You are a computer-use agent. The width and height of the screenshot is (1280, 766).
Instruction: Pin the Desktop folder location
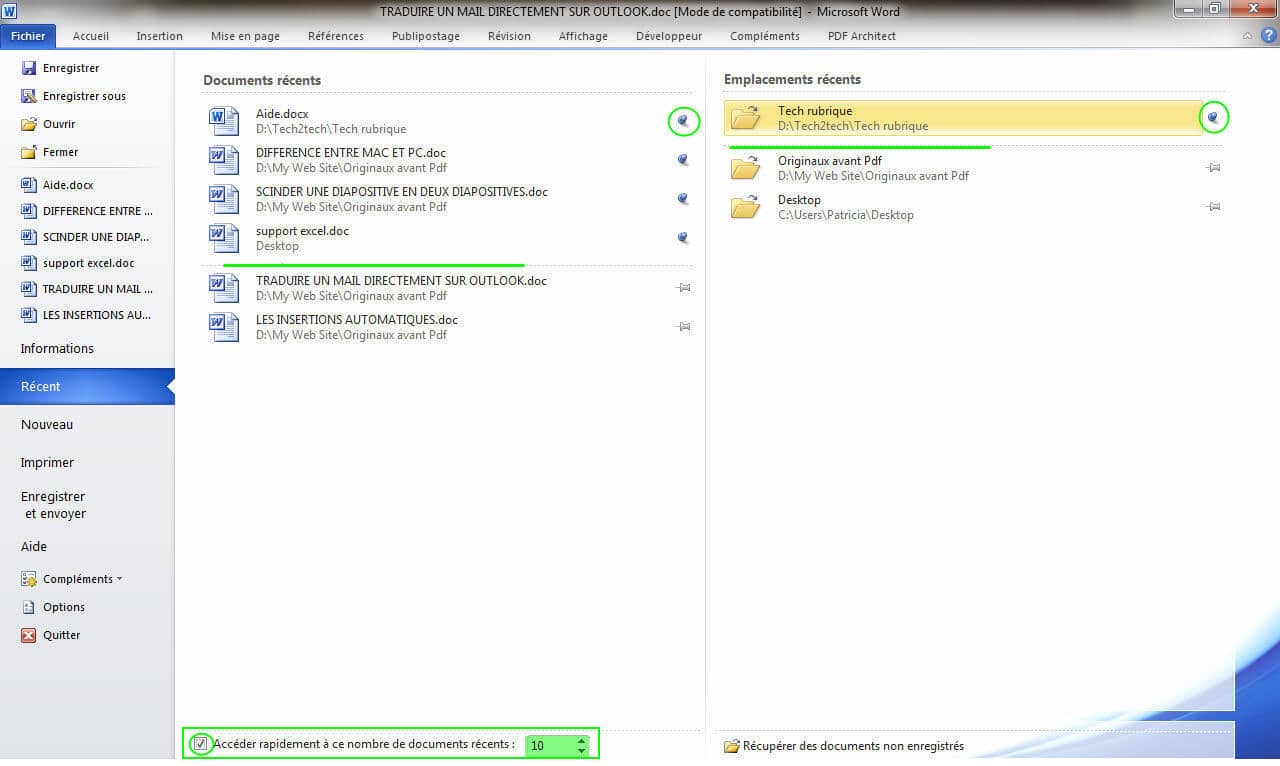point(1214,207)
